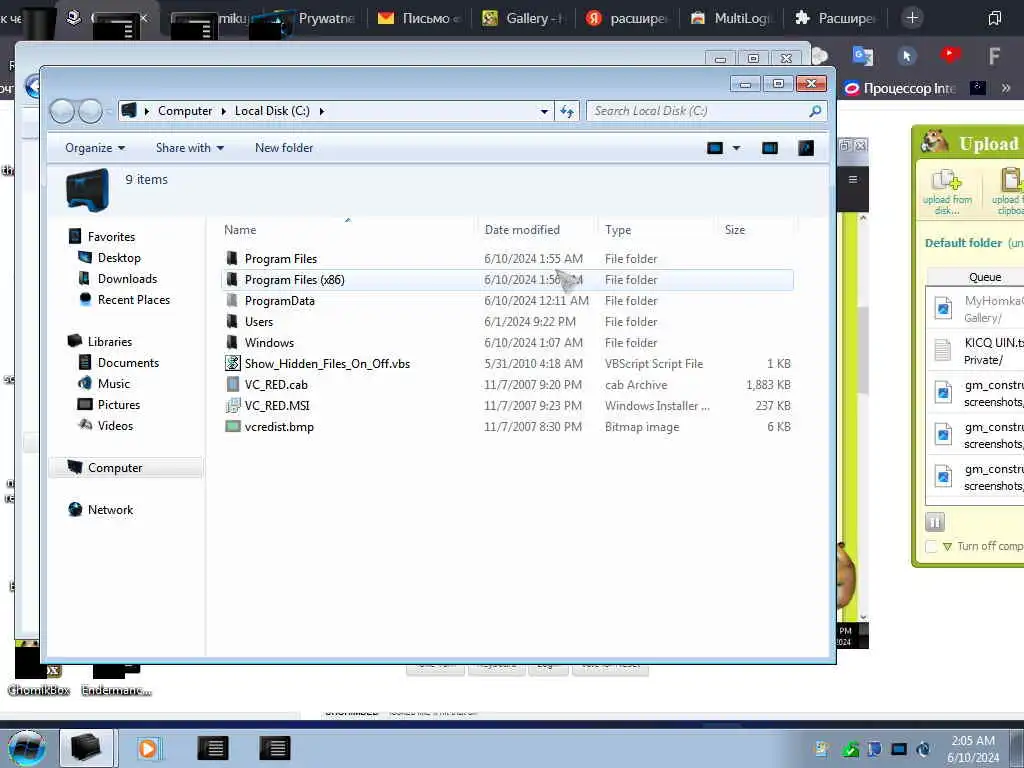Select Network in navigation pane
The width and height of the screenshot is (1024, 768).
(x=110, y=509)
